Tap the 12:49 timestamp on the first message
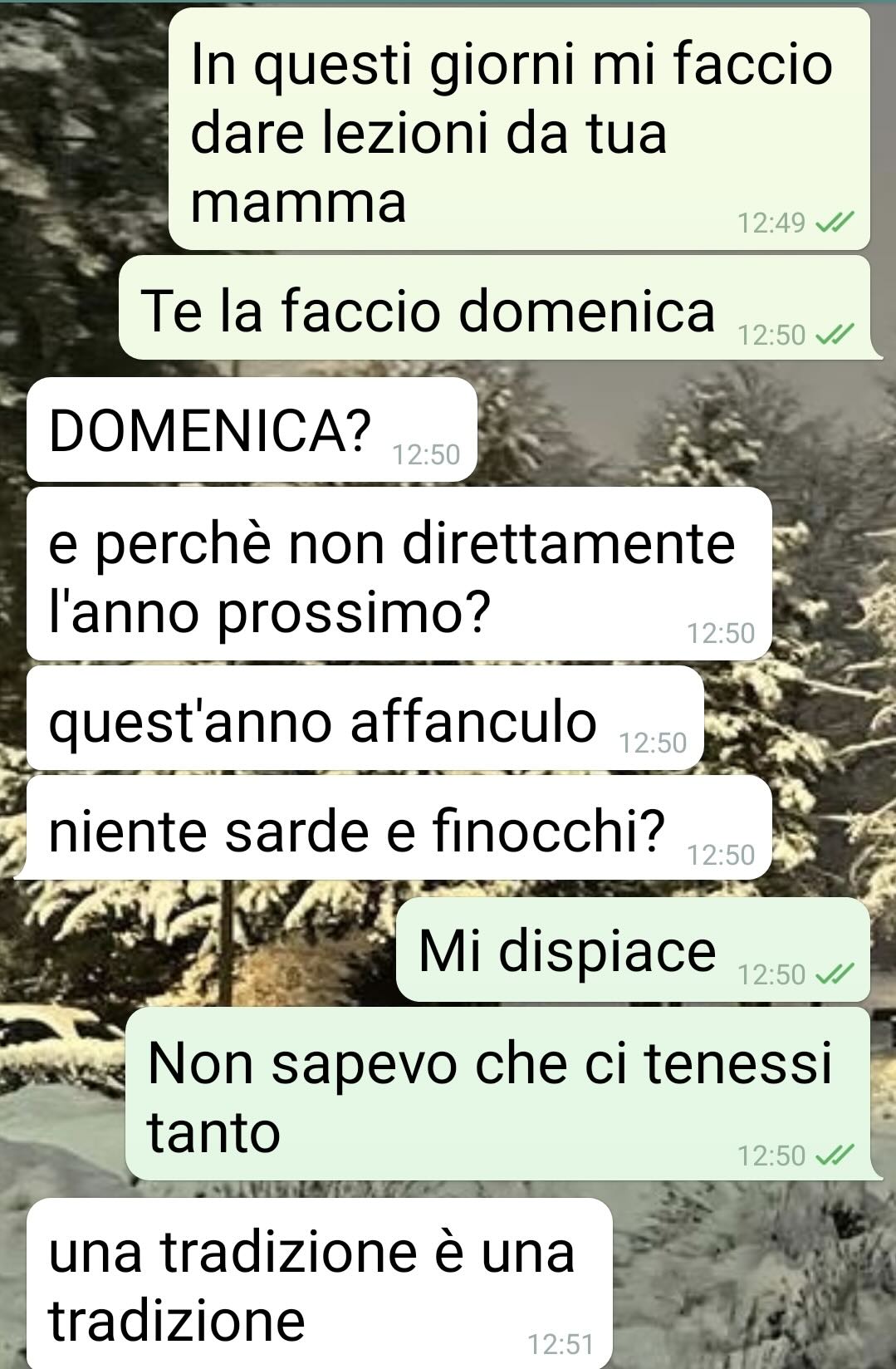This screenshot has width=896, height=1369. pyautogui.click(x=771, y=223)
